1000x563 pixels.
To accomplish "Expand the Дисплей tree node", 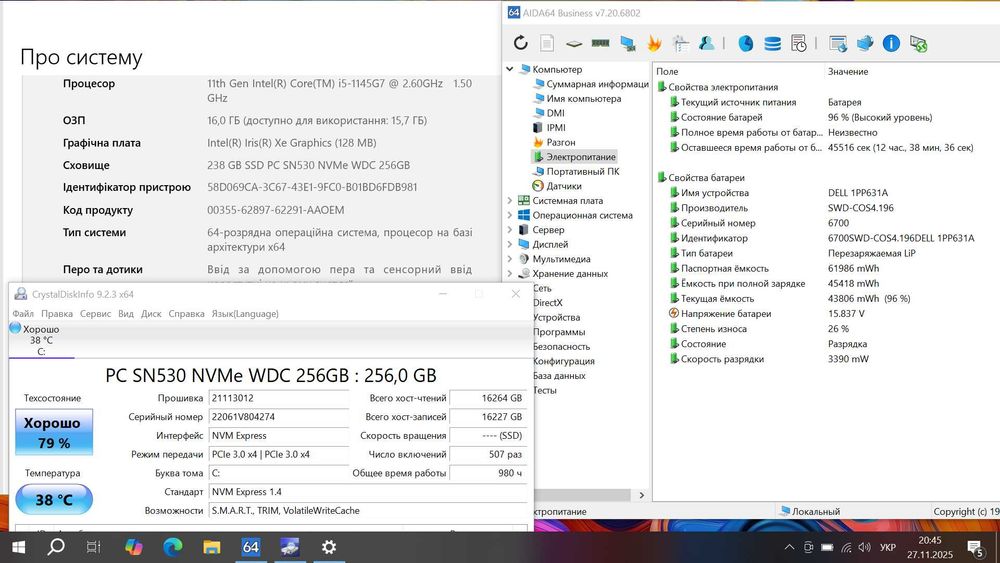I will tap(510, 244).
